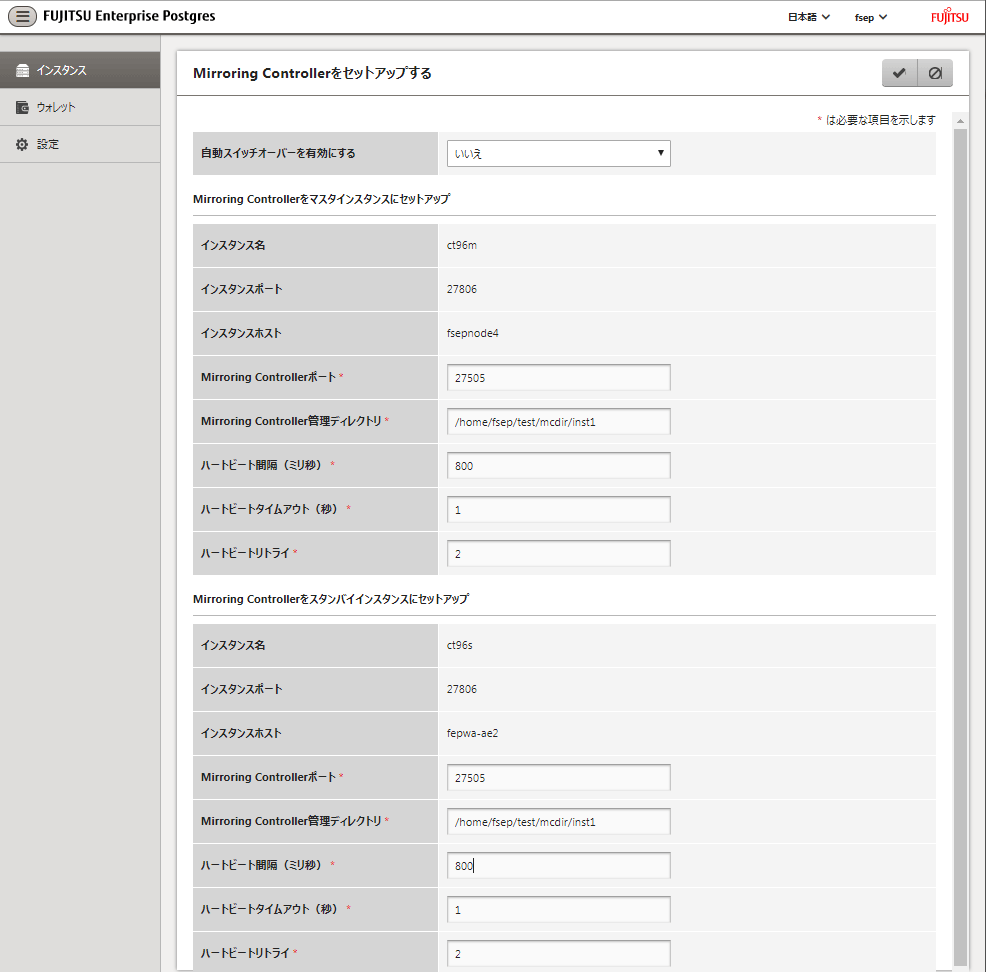
Task: Open the hamburger menu icon
Action: pos(22,16)
